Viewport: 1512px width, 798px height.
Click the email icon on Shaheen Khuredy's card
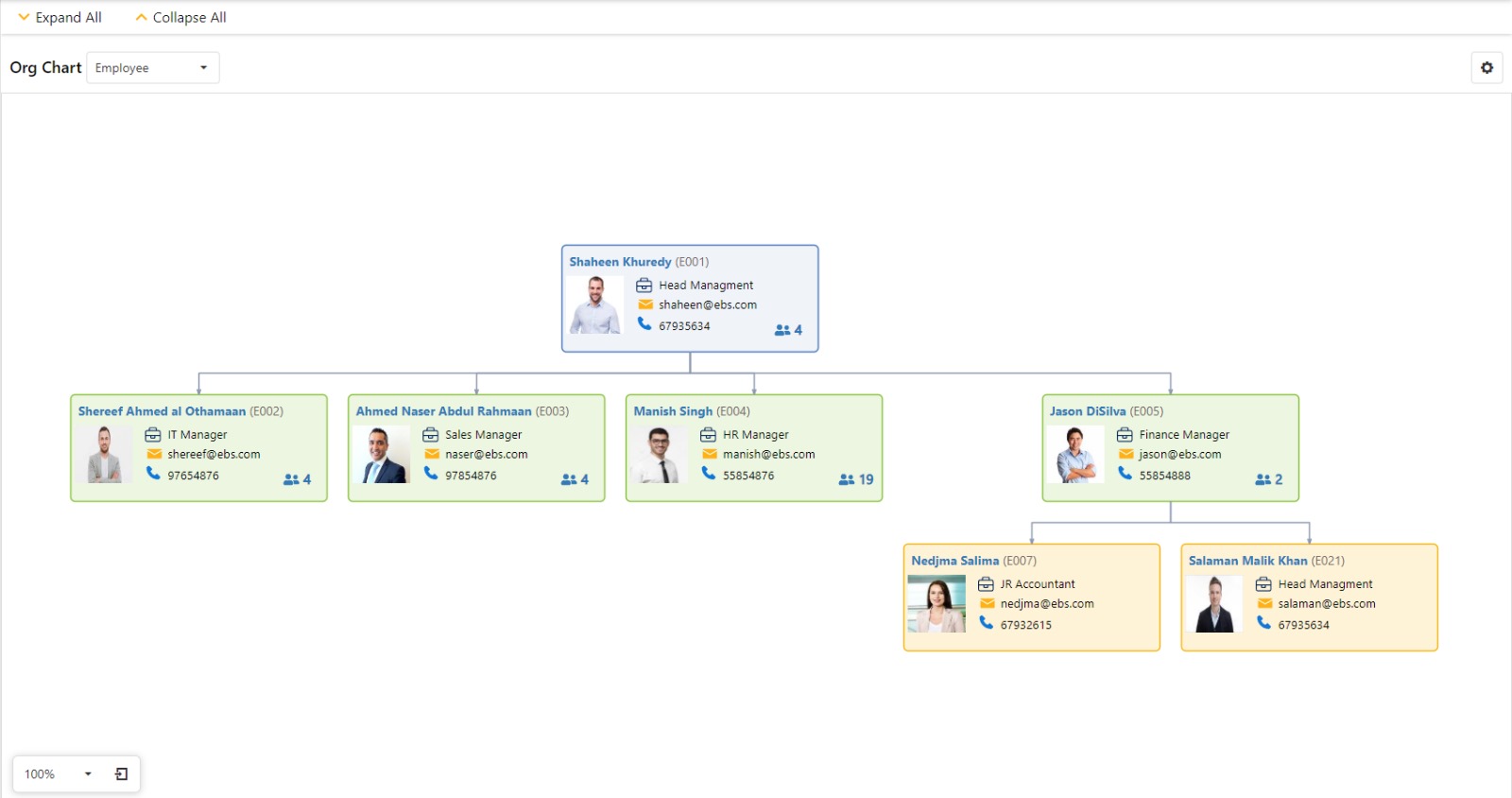pyautogui.click(x=645, y=304)
